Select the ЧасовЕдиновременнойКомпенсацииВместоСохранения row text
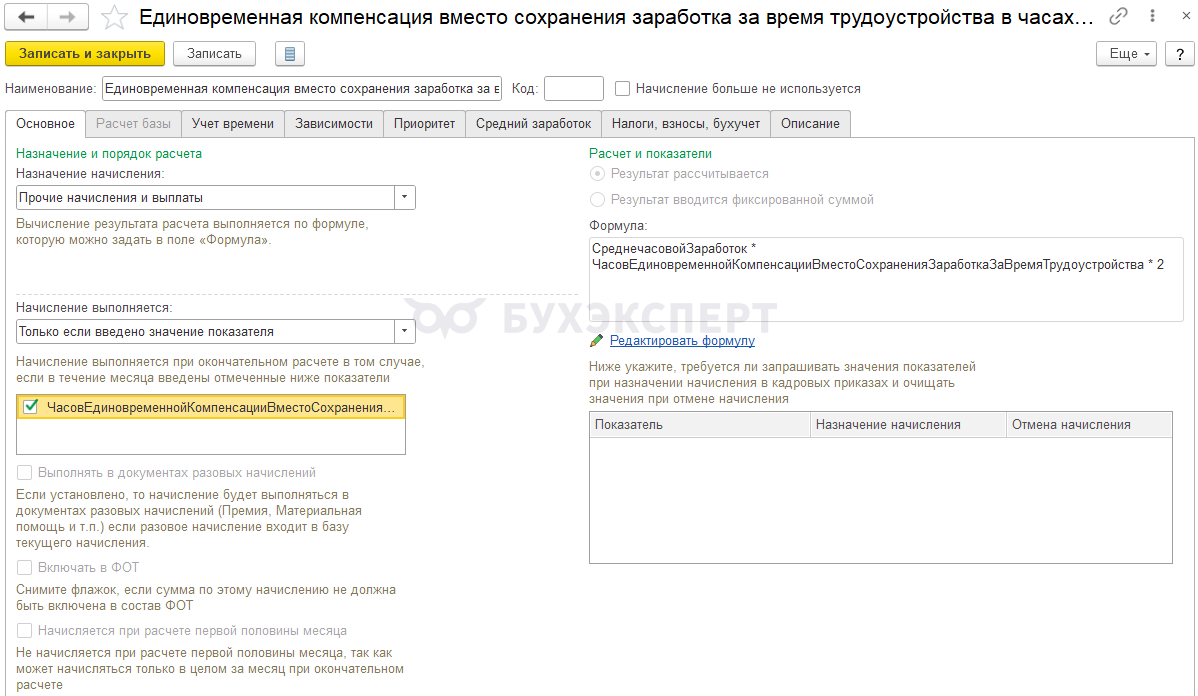This screenshot has width=1198, height=696. tap(221, 407)
